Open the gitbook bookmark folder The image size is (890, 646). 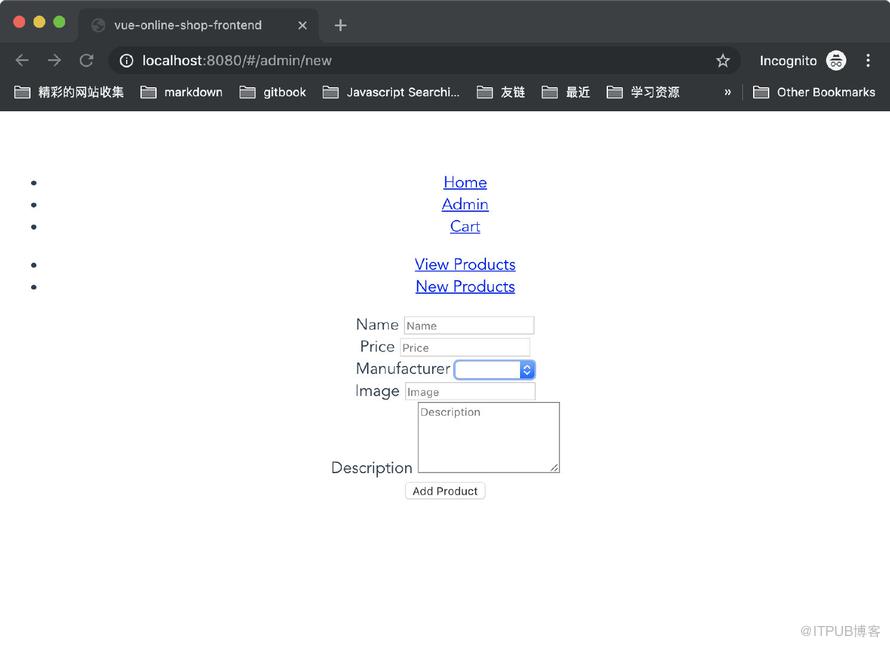(x=272, y=92)
